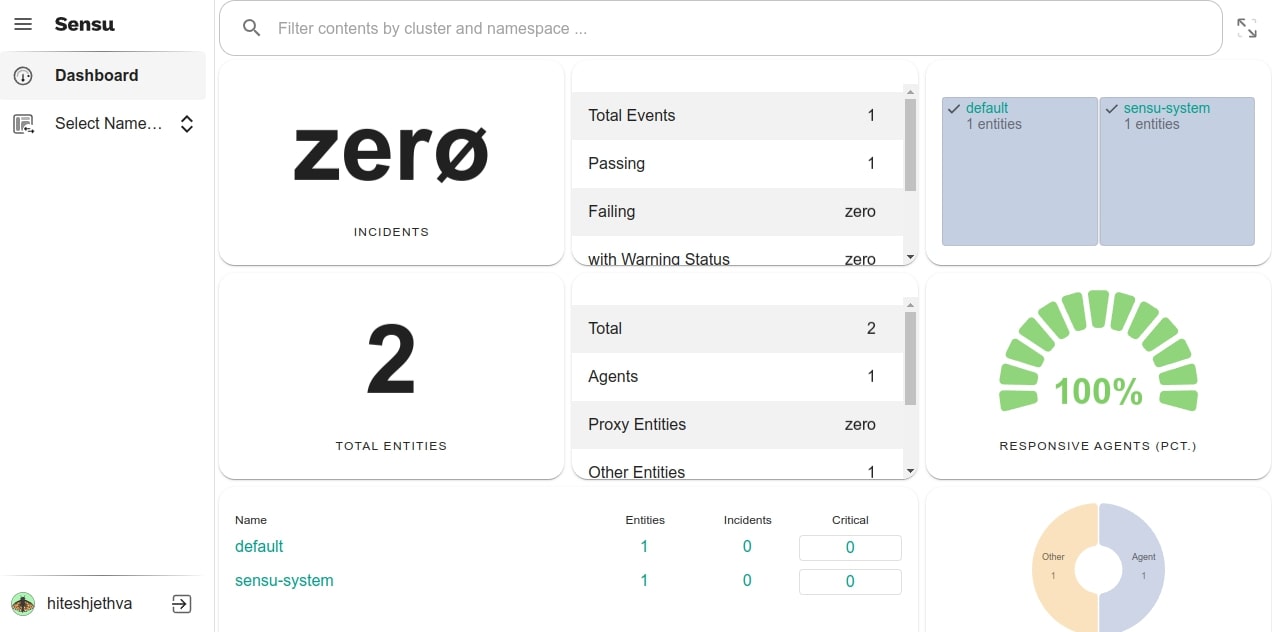Click critical count box for default namespace
This screenshot has height=632, width=1272.
click(850, 547)
